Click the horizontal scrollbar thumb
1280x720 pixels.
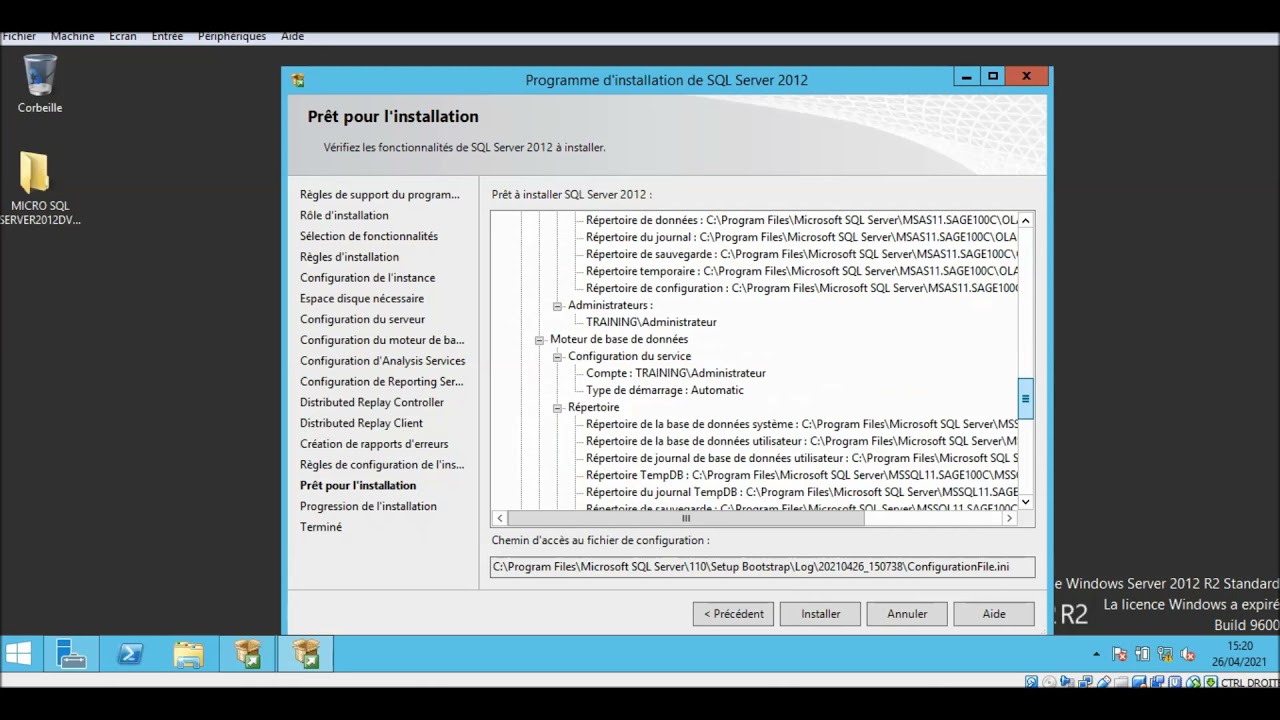[x=686, y=518]
